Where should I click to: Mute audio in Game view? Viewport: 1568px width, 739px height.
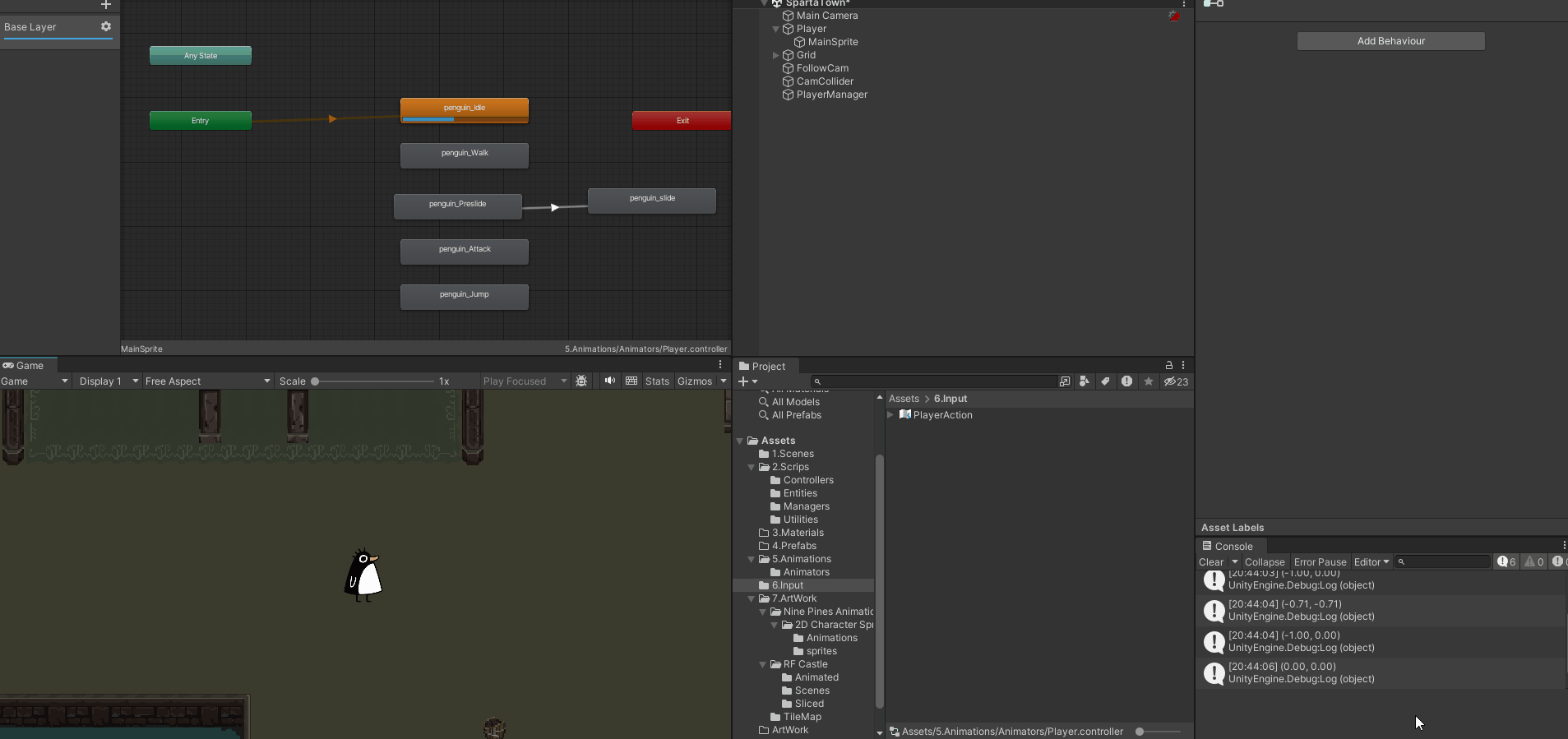pyautogui.click(x=609, y=381)
